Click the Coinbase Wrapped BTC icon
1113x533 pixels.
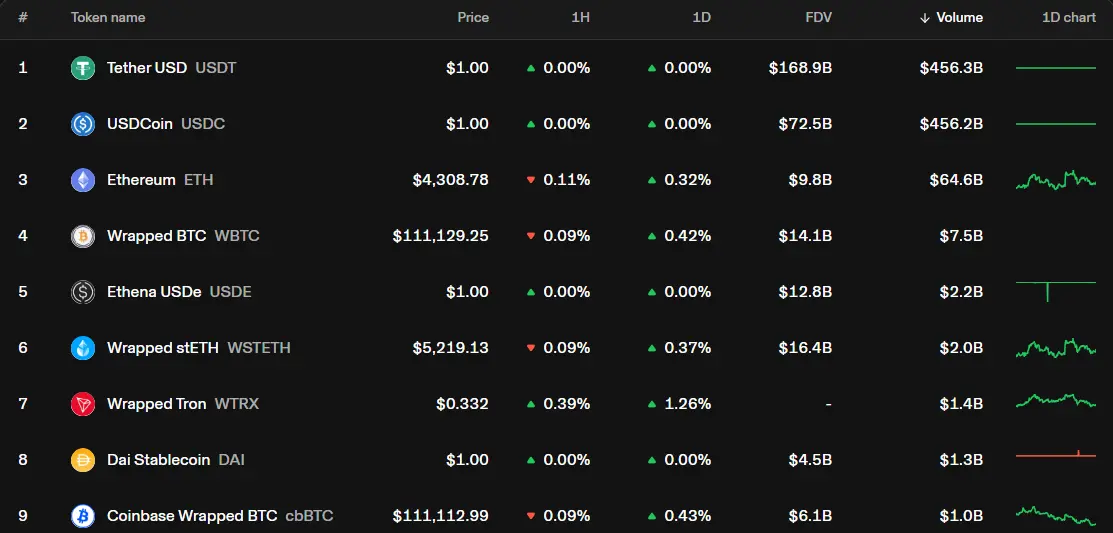pyautogui.click(x=83, y=516)
